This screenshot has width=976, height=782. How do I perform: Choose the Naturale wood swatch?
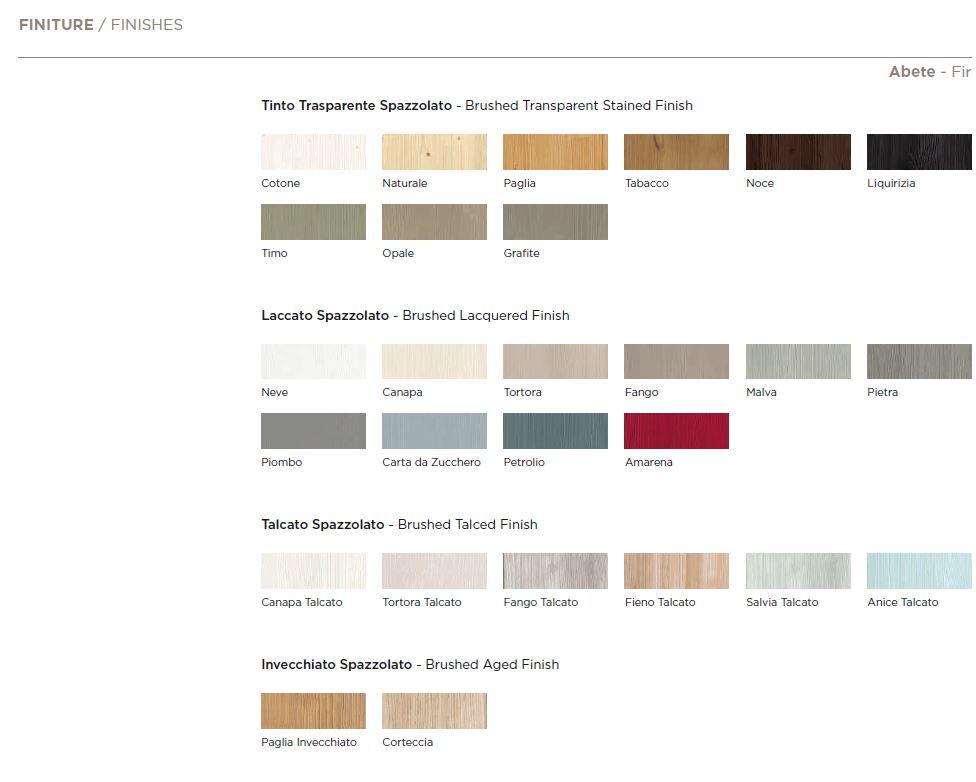[x=434, y=152]
